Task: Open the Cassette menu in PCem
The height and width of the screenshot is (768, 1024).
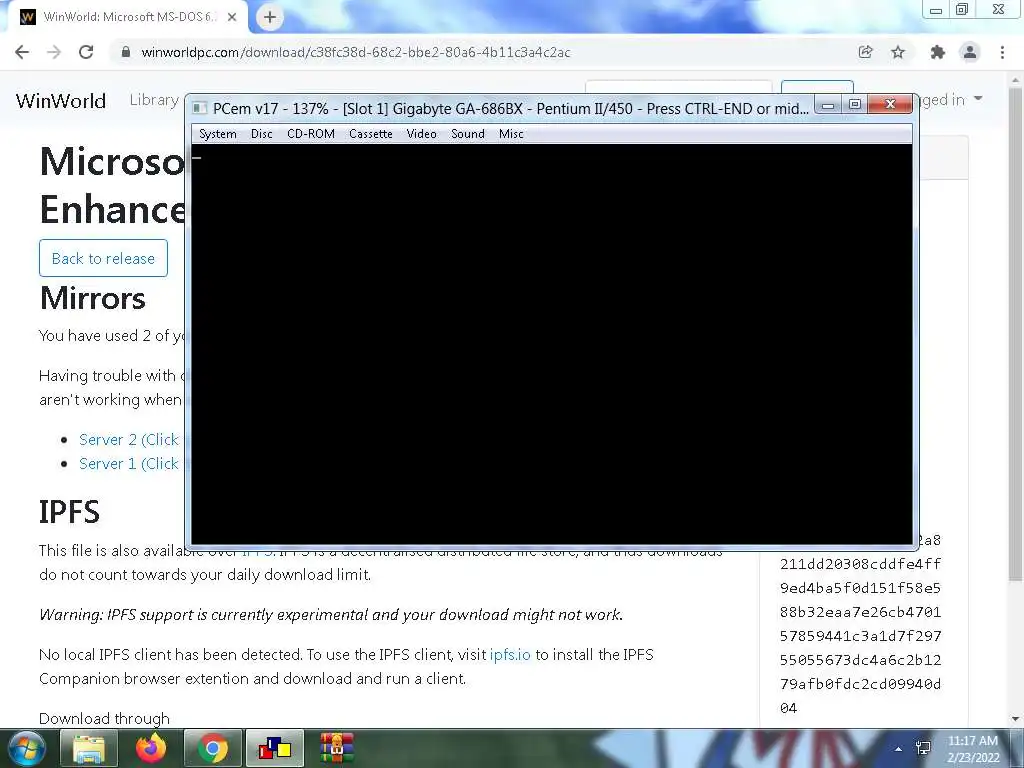Action: pos(370,134)
